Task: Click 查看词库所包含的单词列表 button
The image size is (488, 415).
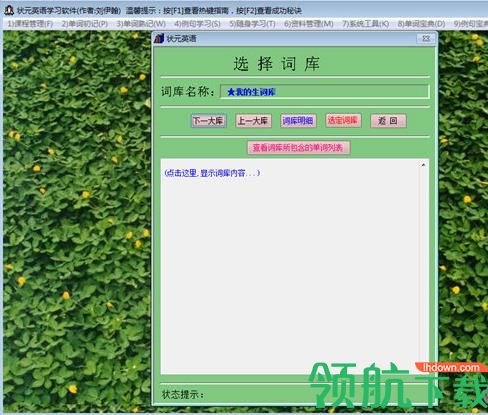Action: point(298,148)
